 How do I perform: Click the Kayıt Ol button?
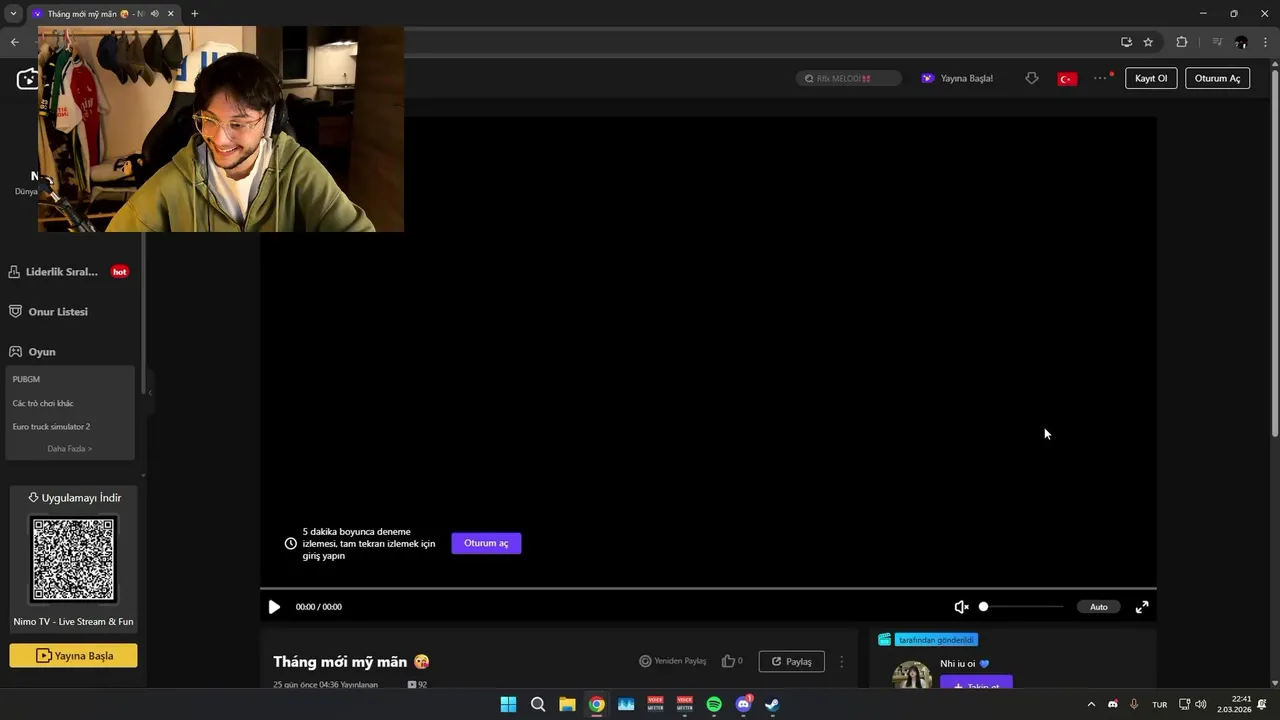(1151, 78)
